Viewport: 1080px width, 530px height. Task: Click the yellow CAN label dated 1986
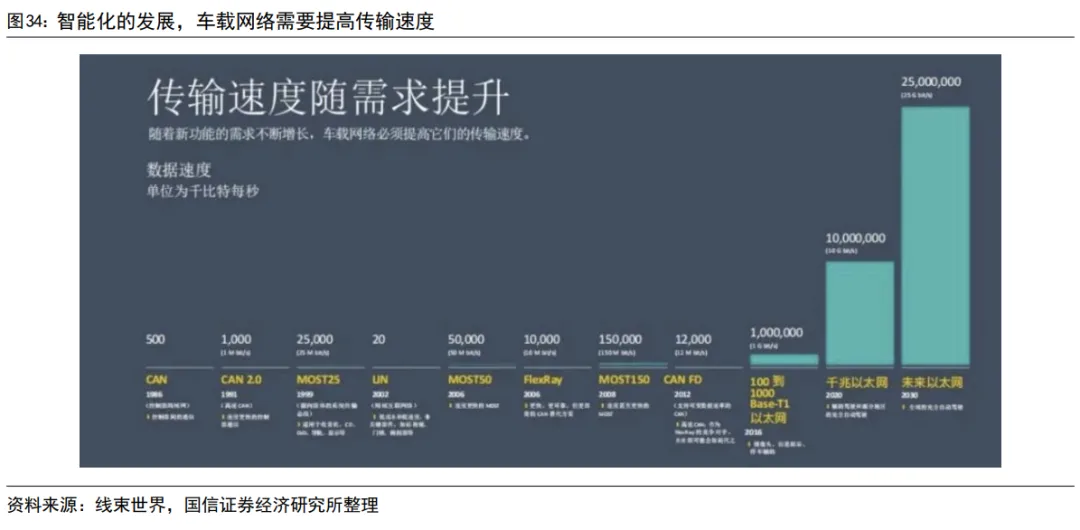coord(156,379)
